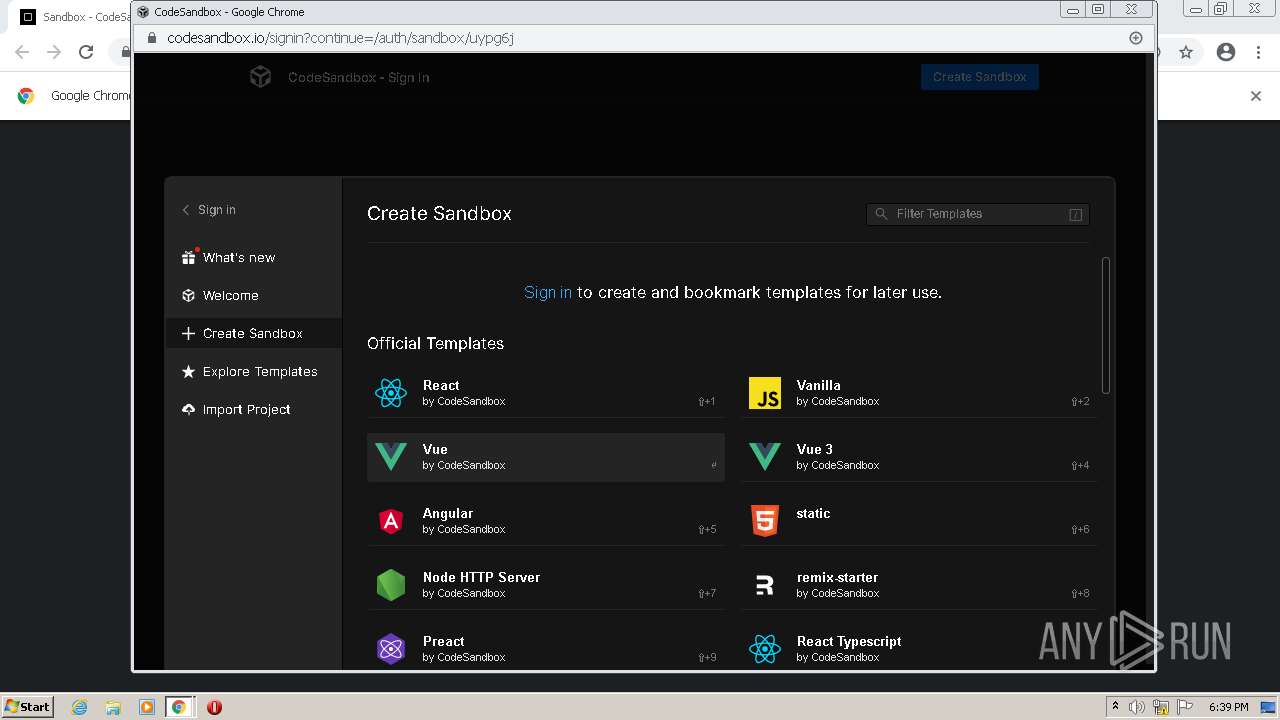
Task: Select the React Typescript template icon
Action: pos(765,649)
